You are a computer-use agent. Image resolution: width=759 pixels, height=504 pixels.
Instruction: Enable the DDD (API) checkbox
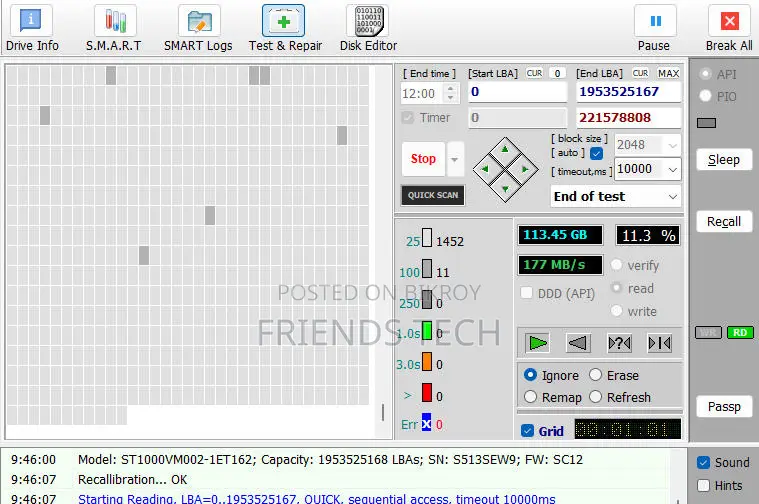pos(527,293)
